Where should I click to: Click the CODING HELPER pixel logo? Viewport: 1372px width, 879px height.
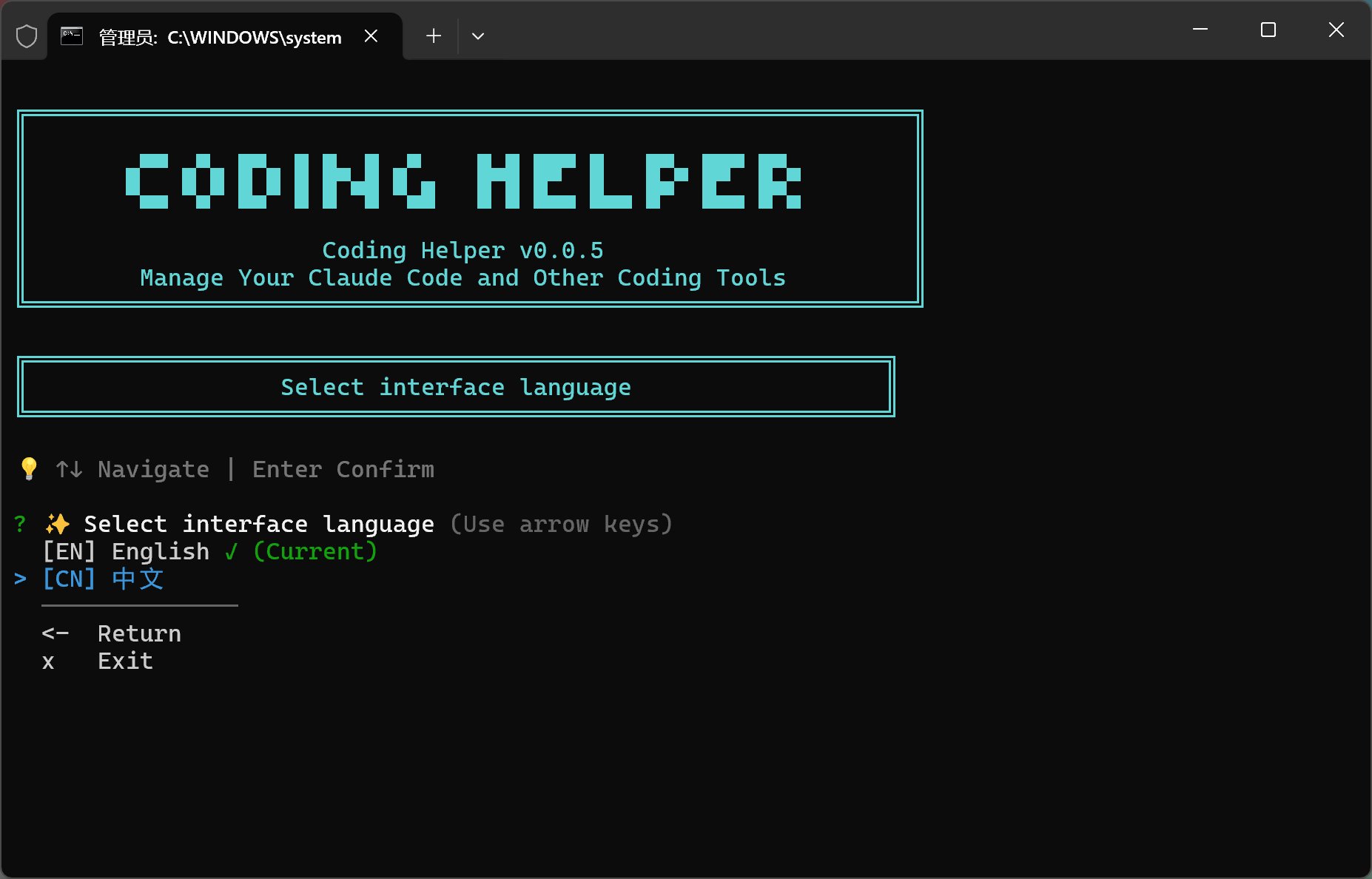pos(464,181)
